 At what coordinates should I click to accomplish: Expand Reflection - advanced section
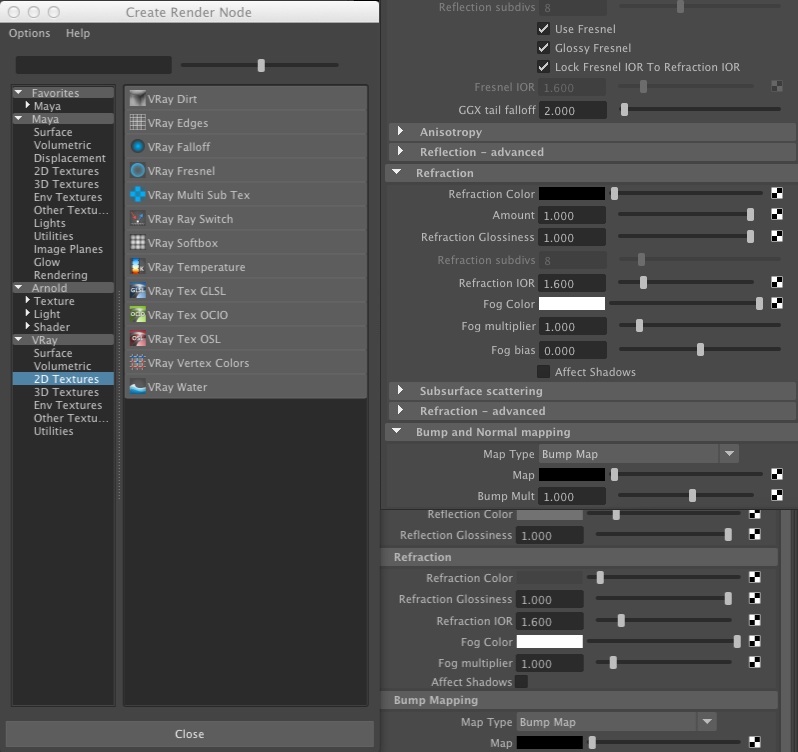click(401, 151)
